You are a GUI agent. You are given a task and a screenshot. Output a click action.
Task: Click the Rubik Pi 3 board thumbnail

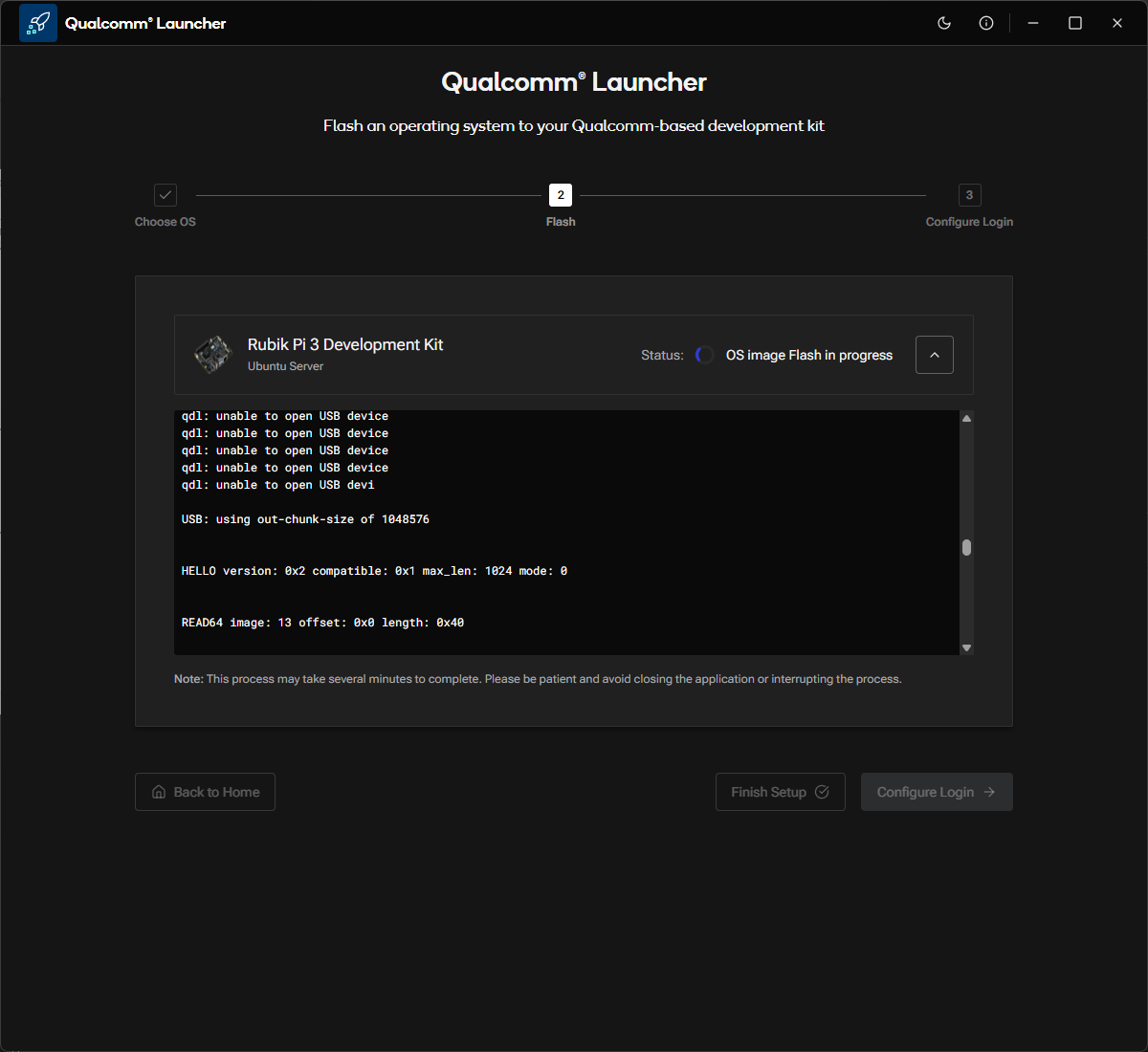coord(212,355)
